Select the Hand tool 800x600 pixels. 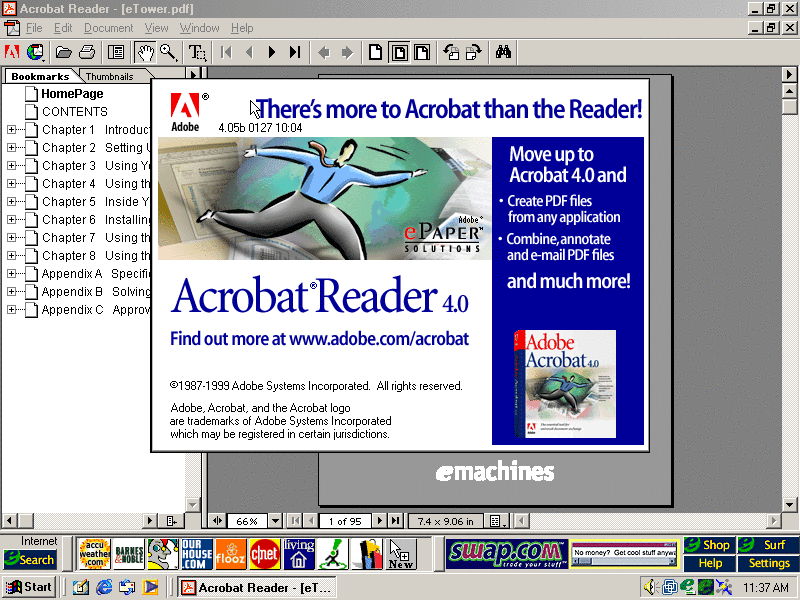pyautogui.click(x=145, y=52)
